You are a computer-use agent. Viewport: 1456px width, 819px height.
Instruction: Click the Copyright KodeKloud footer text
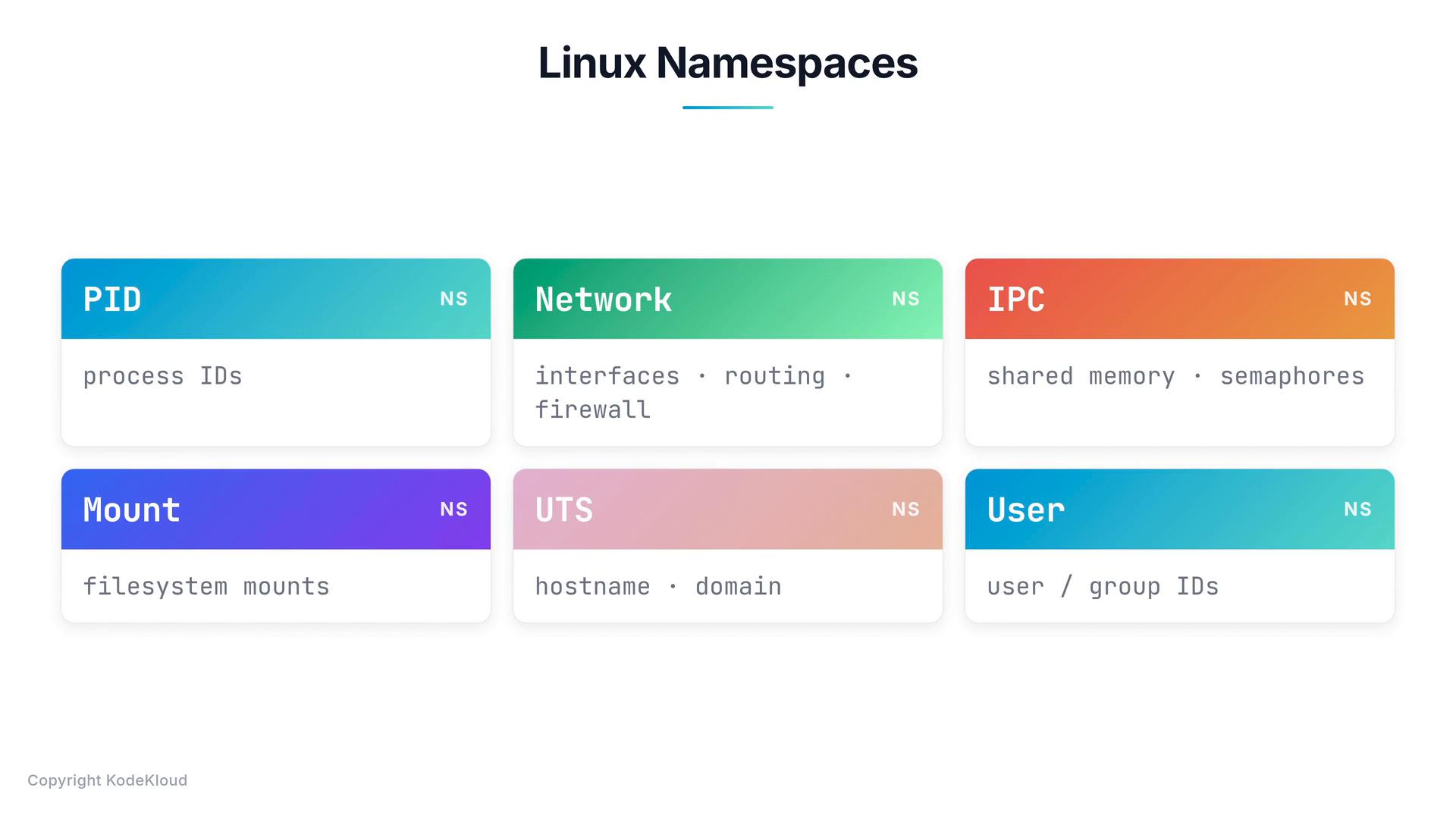pyautogui.click(x=107, y=780)
